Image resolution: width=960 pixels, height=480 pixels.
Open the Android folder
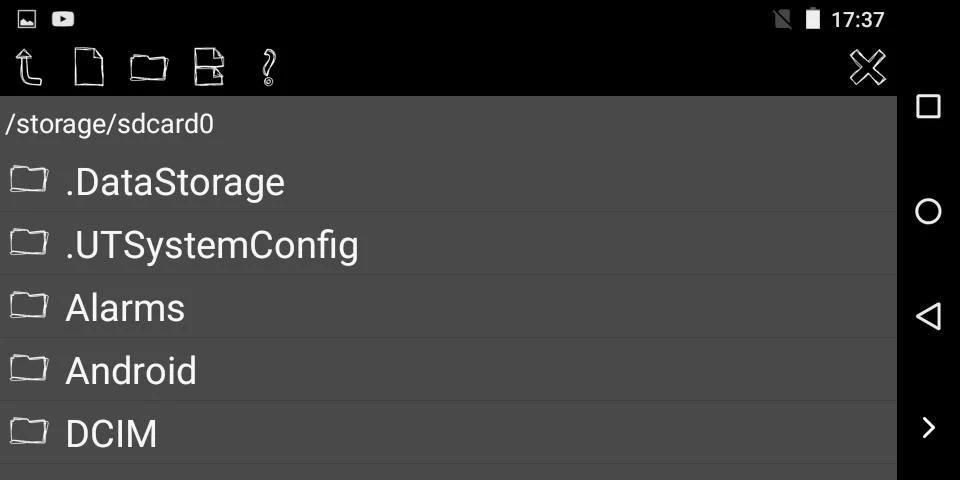[131, 371]
